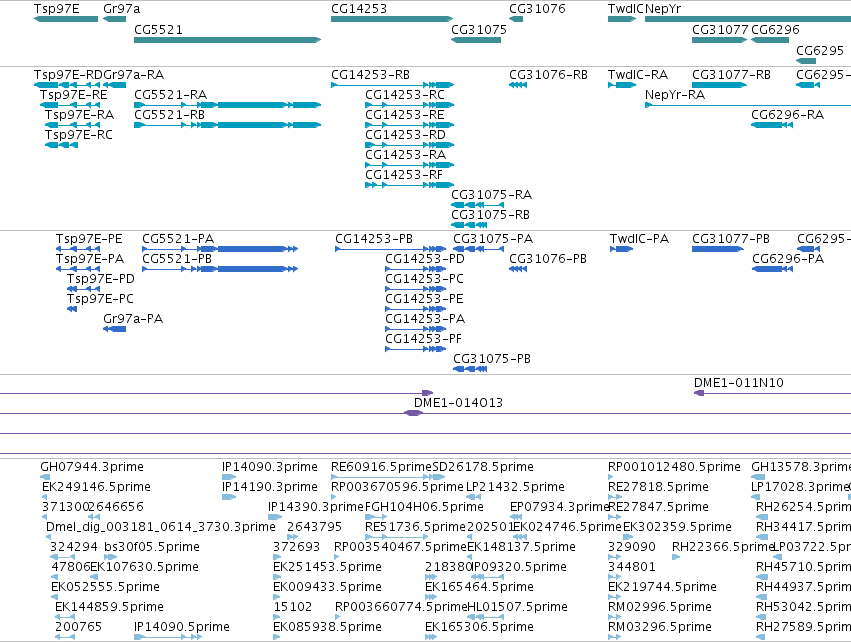
Task: Click EST RM02996.5prime
Action: pos(659,607)
